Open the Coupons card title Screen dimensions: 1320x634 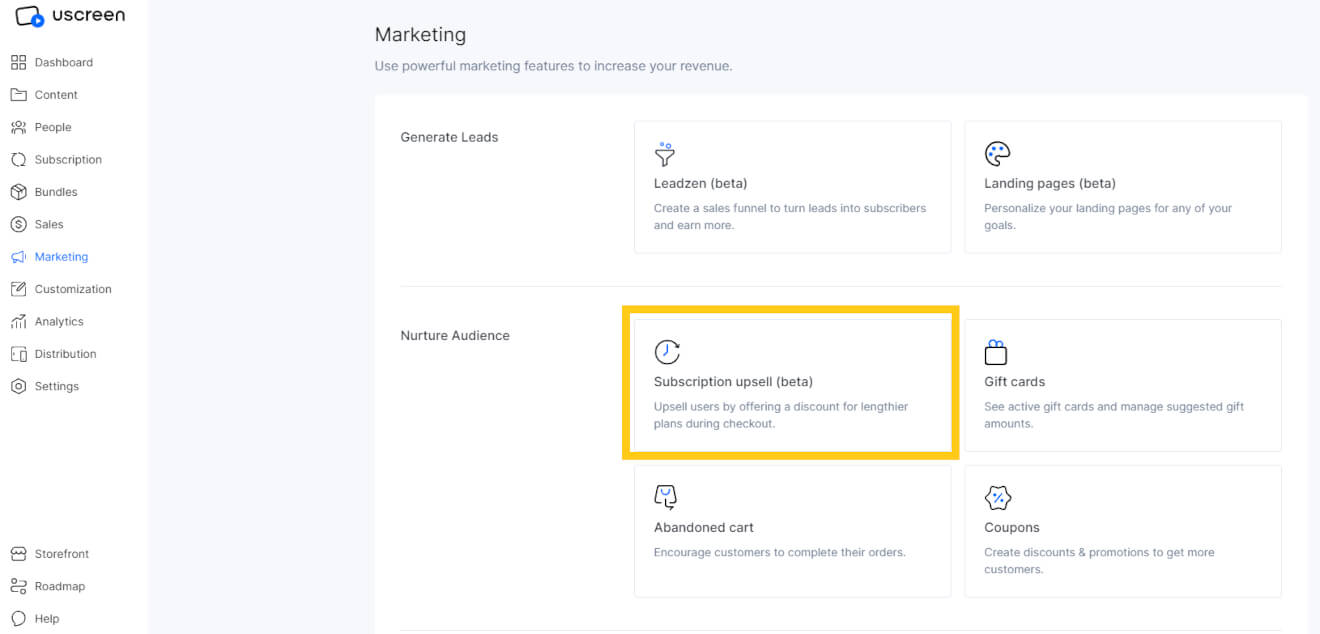[1012, 527]
